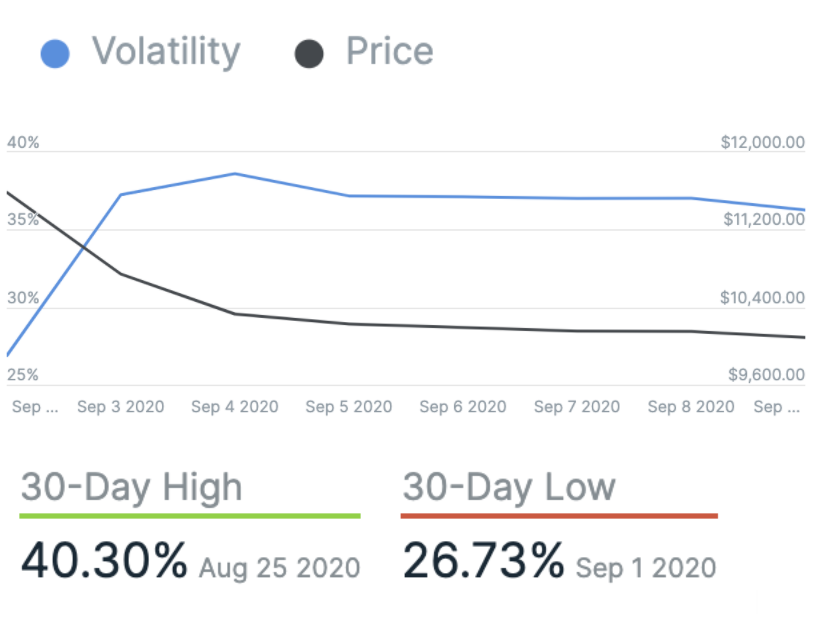
Task: Click the 40% volatility axis label
Action: click(23, 143)
